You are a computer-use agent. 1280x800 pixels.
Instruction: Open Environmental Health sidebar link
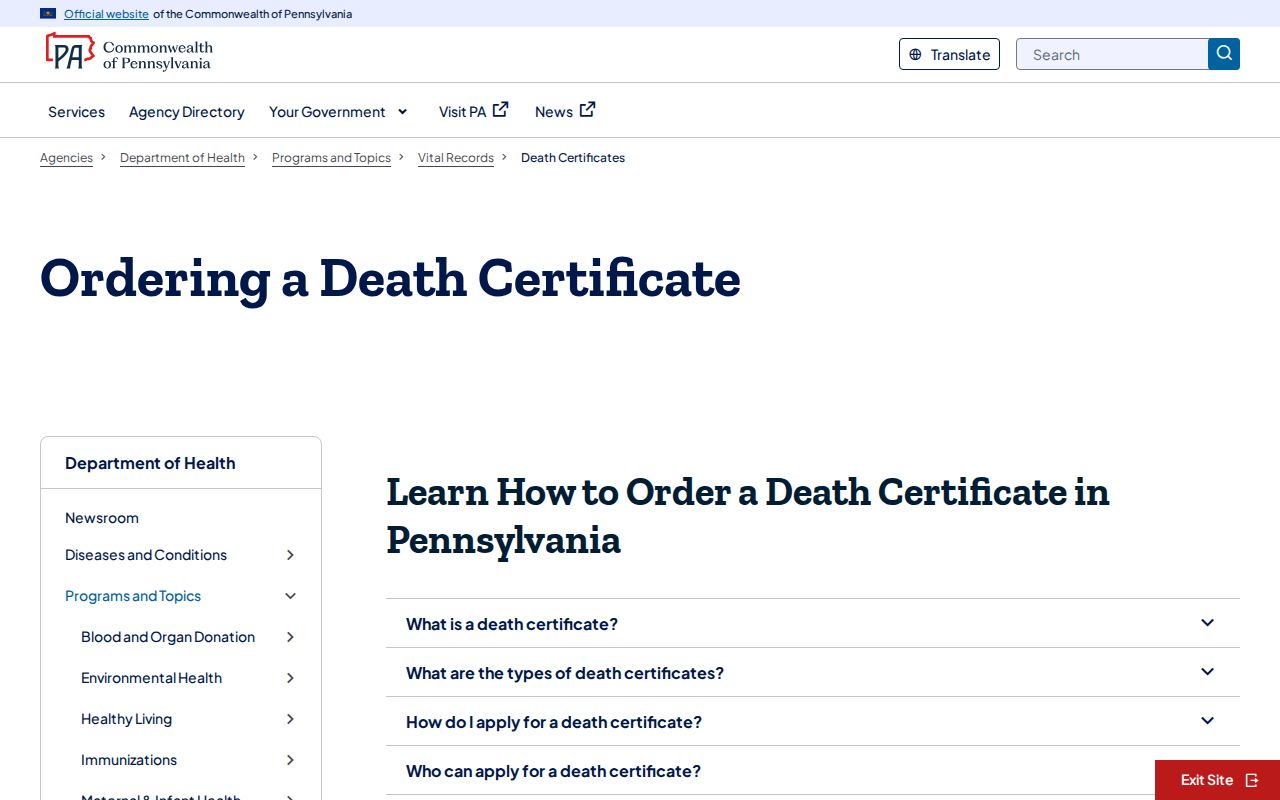coord(151,678)
